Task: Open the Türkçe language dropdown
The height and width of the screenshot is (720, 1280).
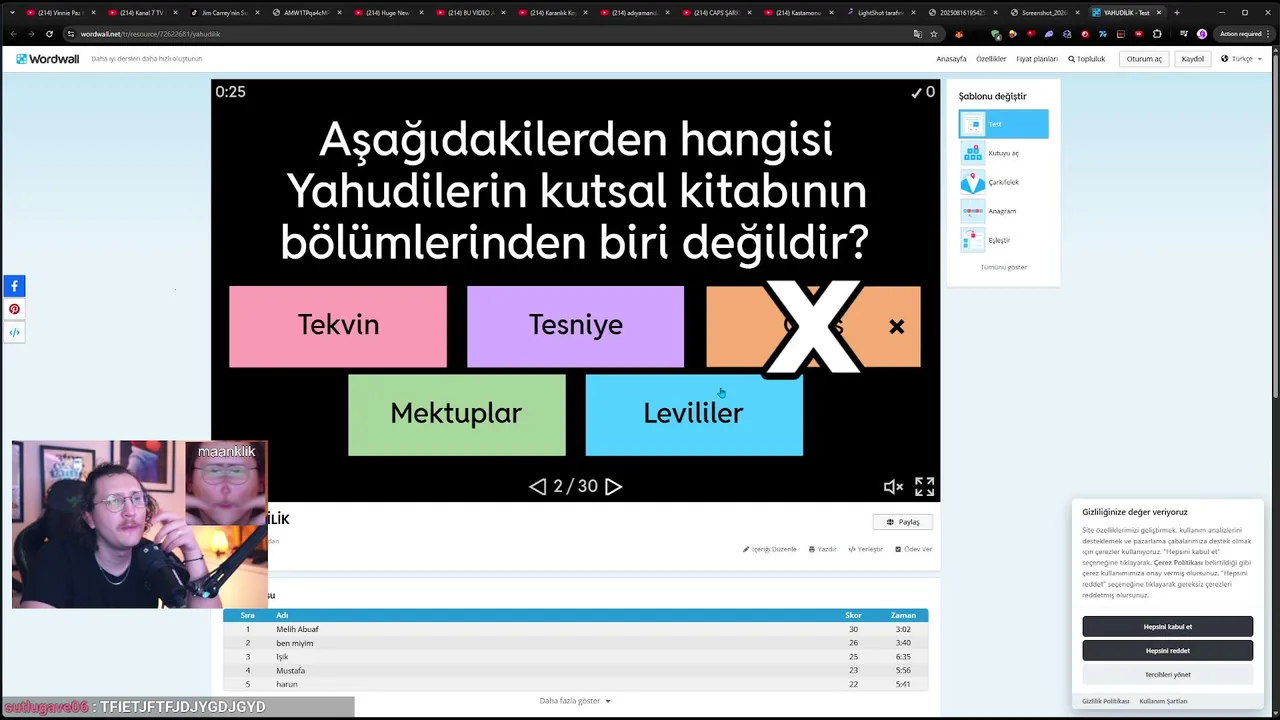Action: click(1241, 59)
